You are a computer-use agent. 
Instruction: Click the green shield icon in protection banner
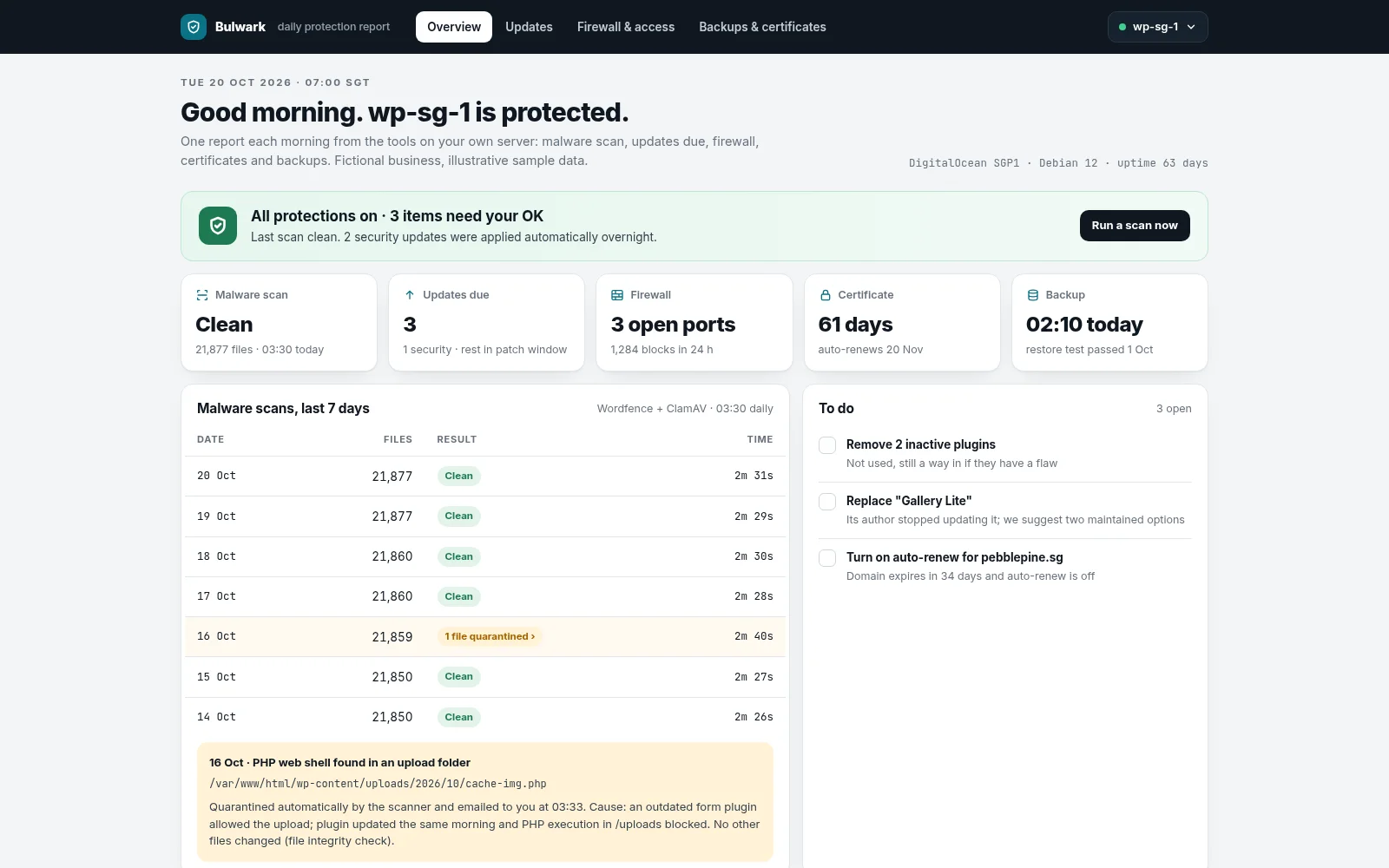click(218, 226)
